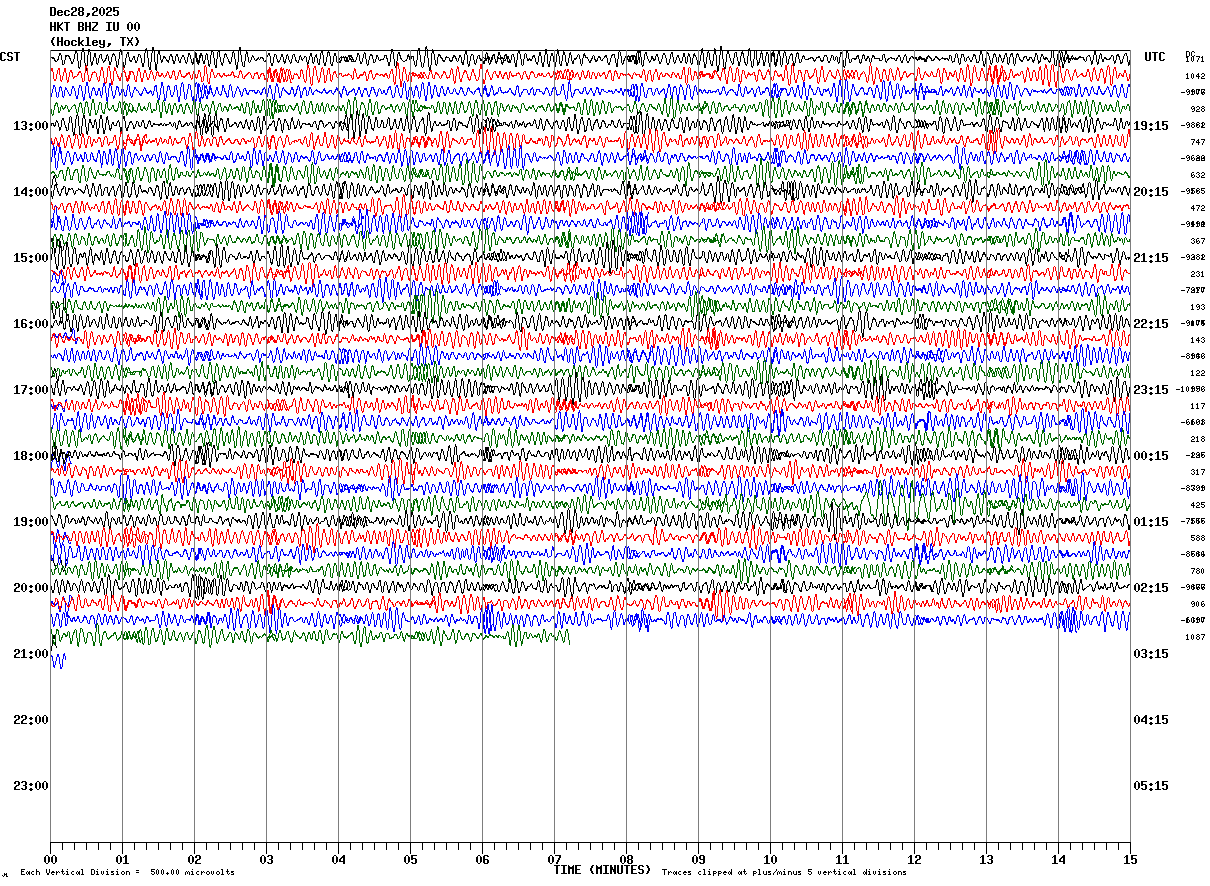Click the DC offset value 780
This screenshot has height=886, width=1210.
coord(1197,571)
